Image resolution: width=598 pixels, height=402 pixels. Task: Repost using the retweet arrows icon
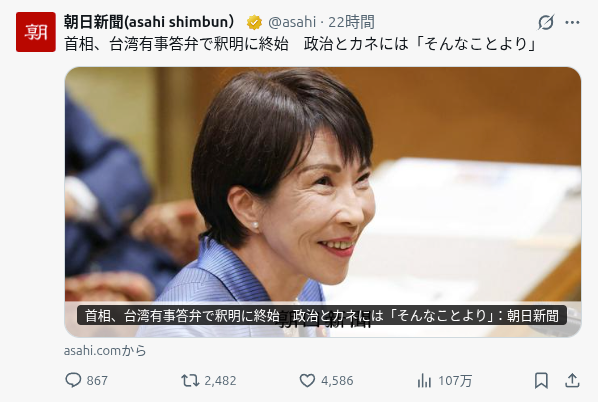click(x=190, y=380)
